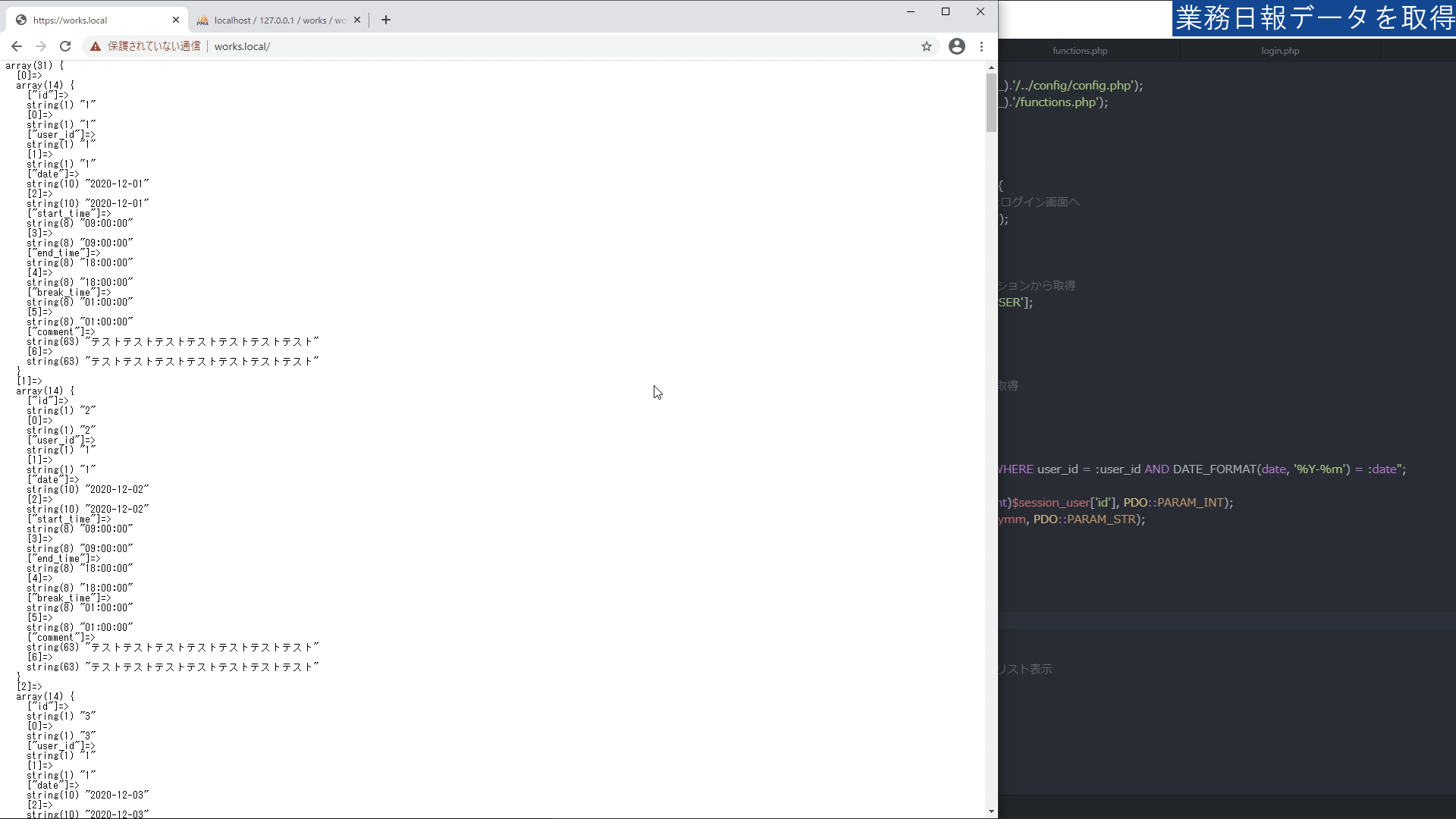Click the vertical scrollbar thumb

(x=991, y=102)
